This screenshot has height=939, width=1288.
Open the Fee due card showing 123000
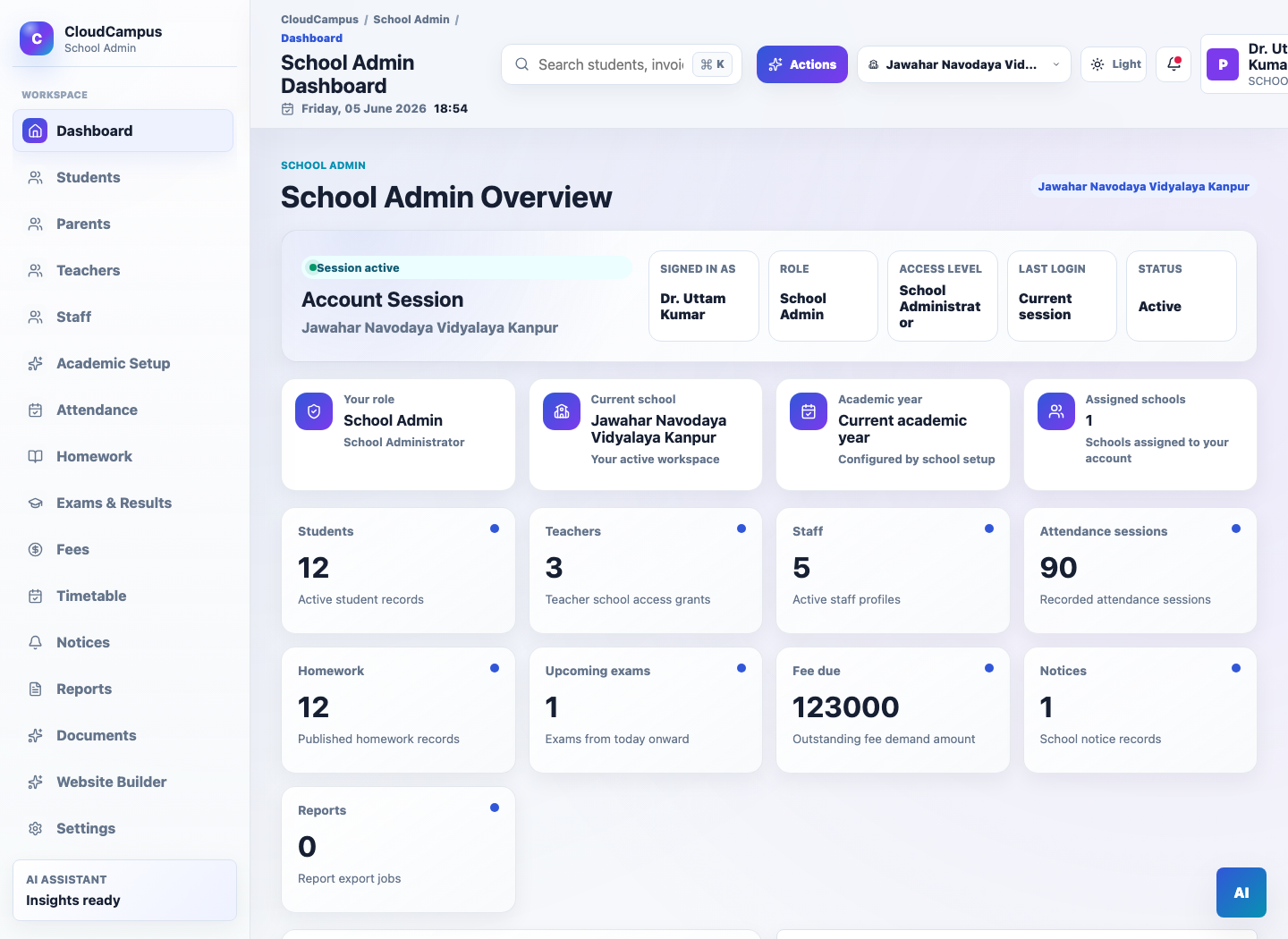pos(893,710)
